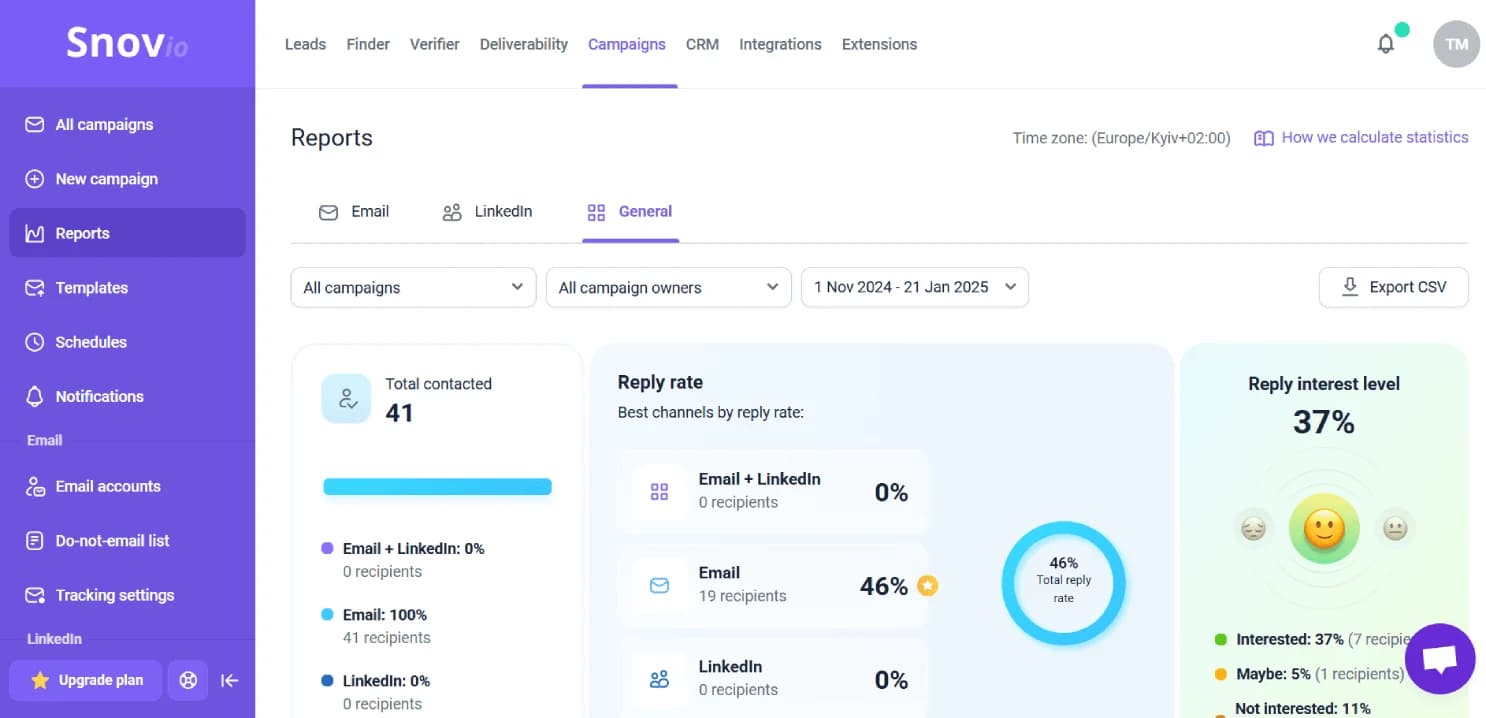This screenshot has height=718, width=1486.
Task: Click the Total contacted 41 value
Action: [x=399, y=413]
